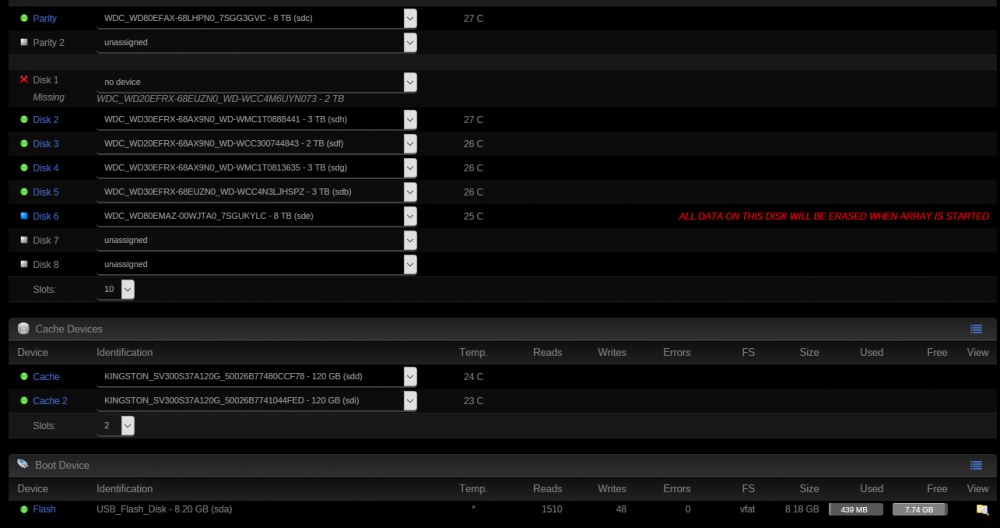Open the Disk 1 no device dropdown
Viewport: 1000px width, 528px height.
point(256,82)
